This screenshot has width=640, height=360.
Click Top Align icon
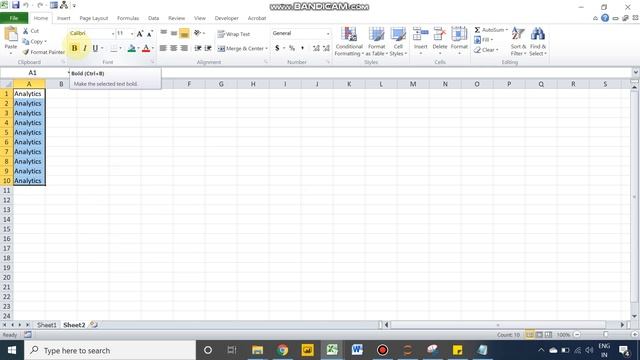point(163,33)
